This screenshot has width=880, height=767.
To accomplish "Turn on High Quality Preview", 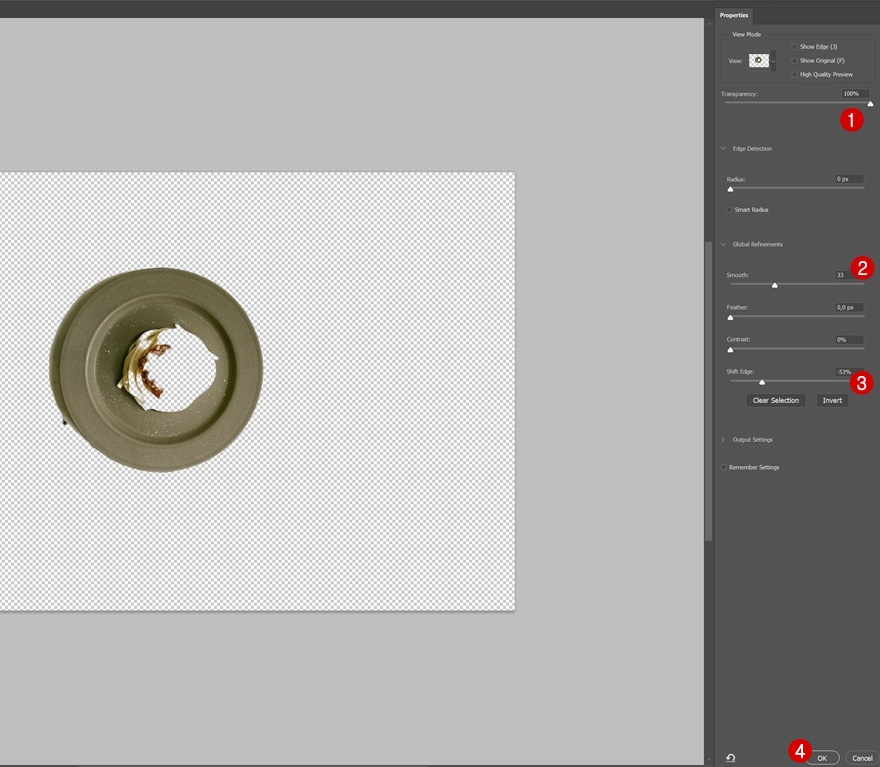I will pos(795,75).
